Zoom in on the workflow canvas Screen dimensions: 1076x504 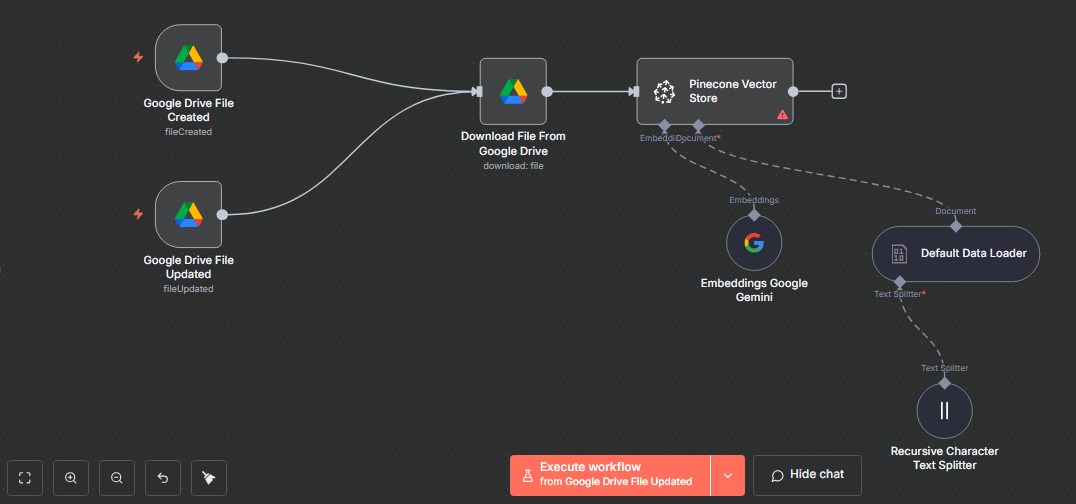coord(71,477)
